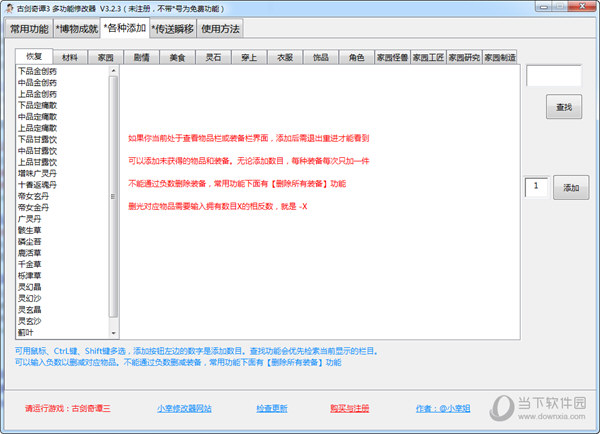
Task: Open the *博物成就 tab
Action: coord(77,29)
